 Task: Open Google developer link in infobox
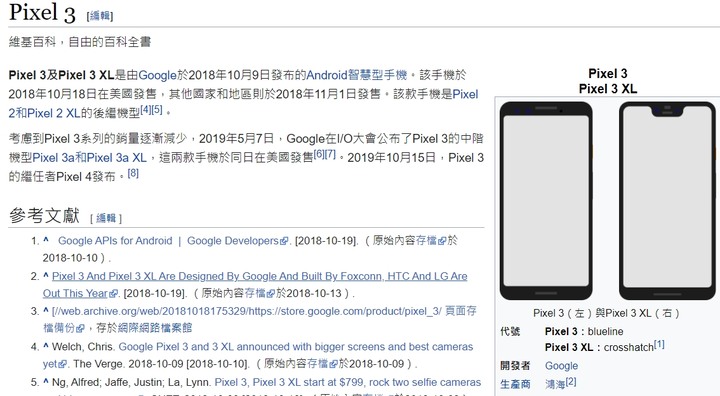[x=561, y=366]
